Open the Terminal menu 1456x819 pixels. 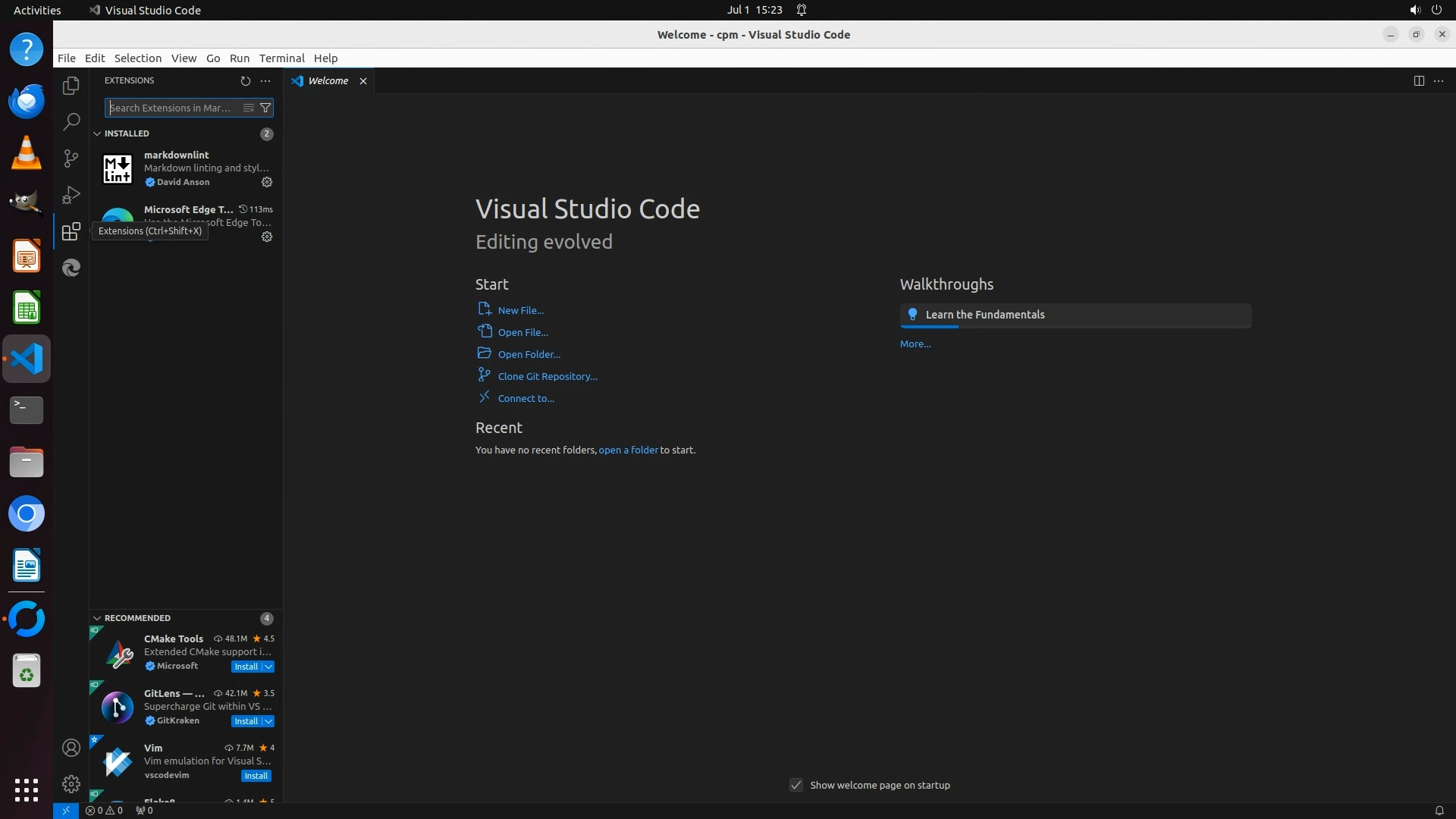[x=281, y=58]
